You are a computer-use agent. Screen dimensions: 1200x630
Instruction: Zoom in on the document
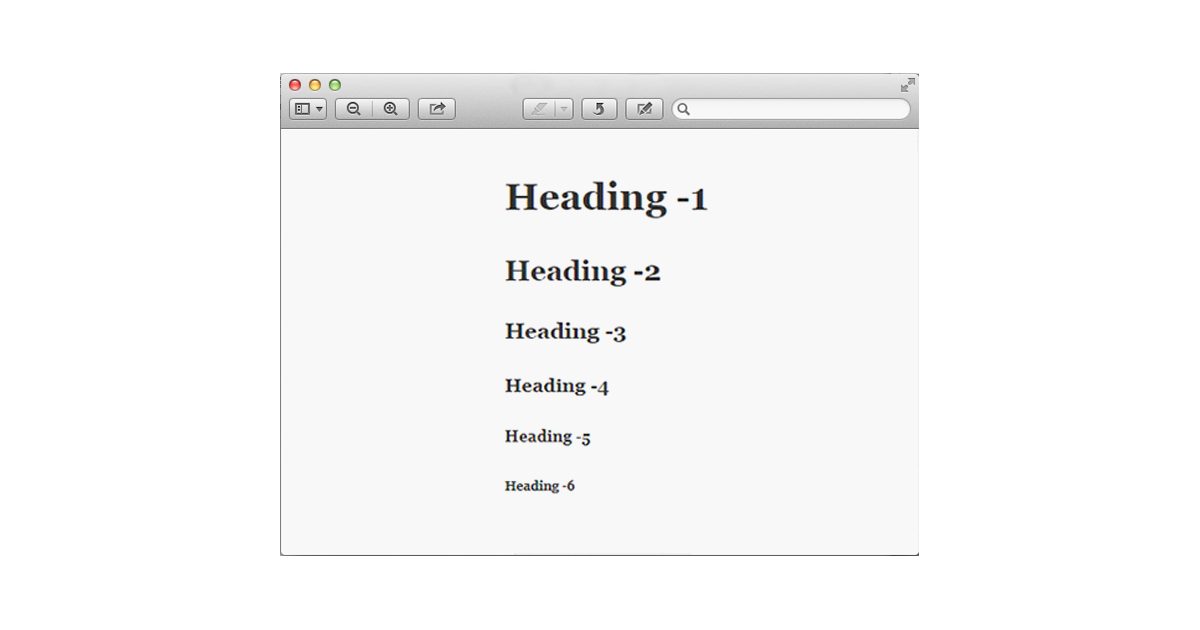[391, 109]
